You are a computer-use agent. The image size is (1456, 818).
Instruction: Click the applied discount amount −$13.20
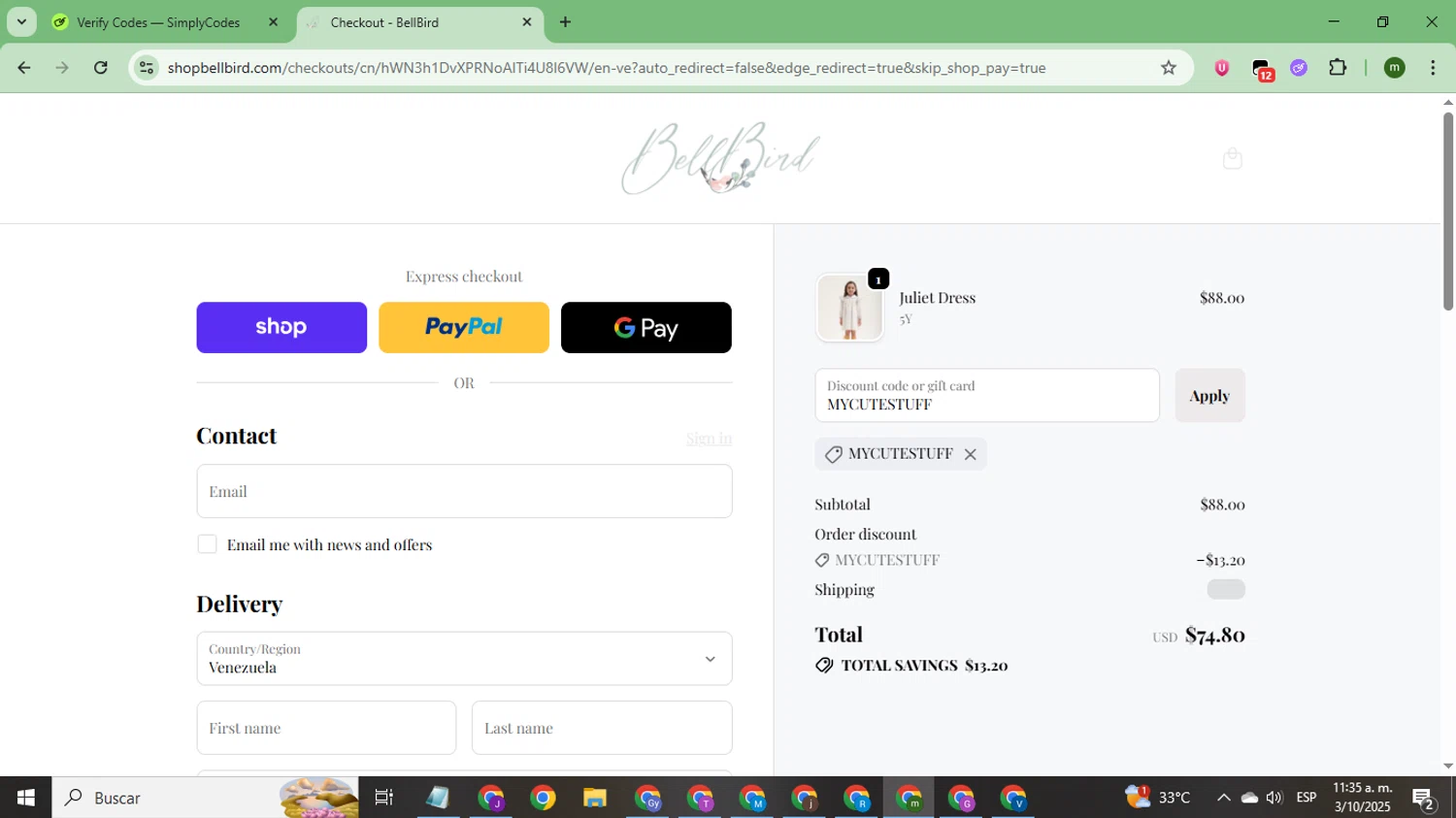pos(1220,560)
